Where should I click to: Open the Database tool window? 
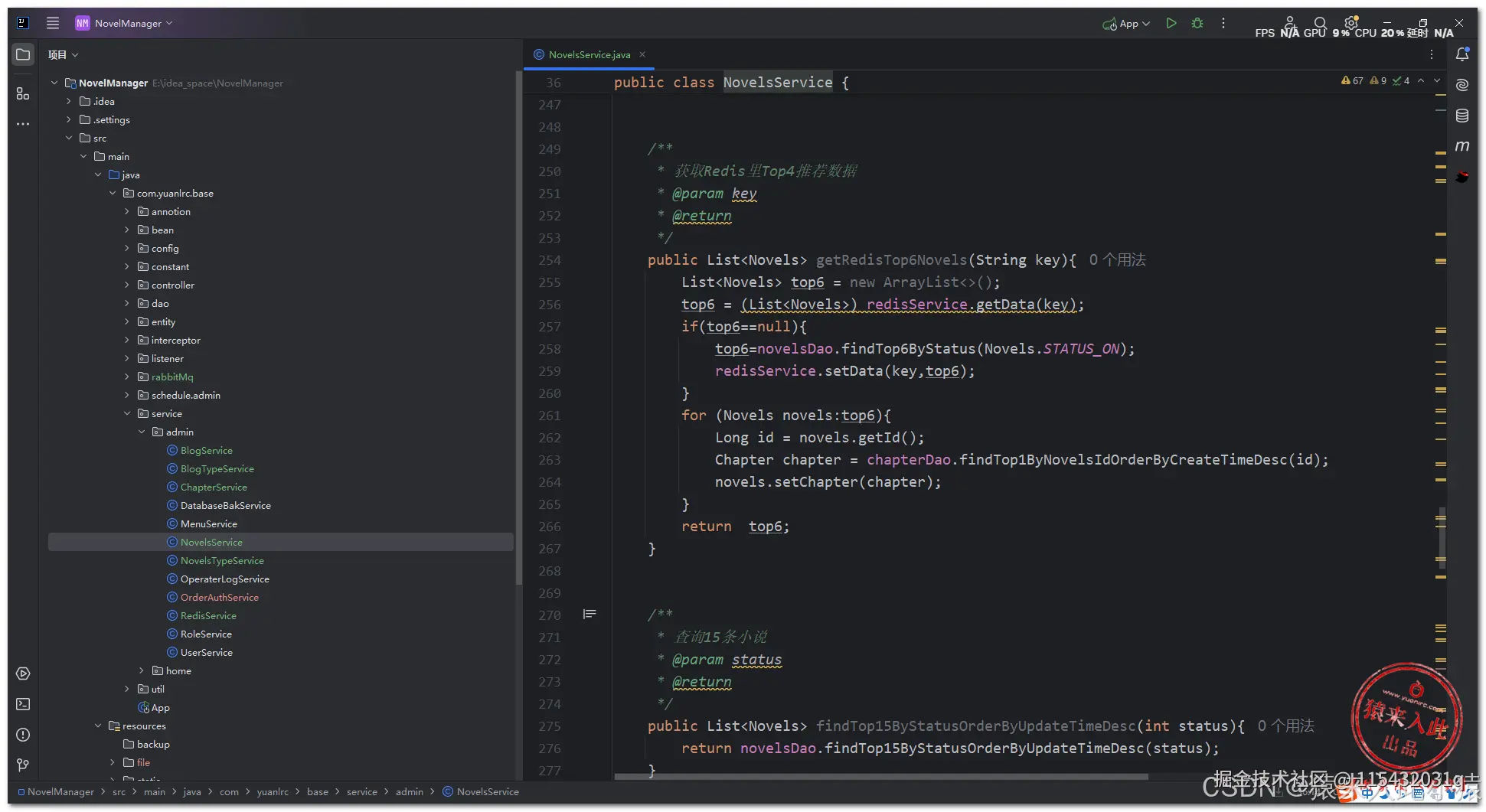1462,116
